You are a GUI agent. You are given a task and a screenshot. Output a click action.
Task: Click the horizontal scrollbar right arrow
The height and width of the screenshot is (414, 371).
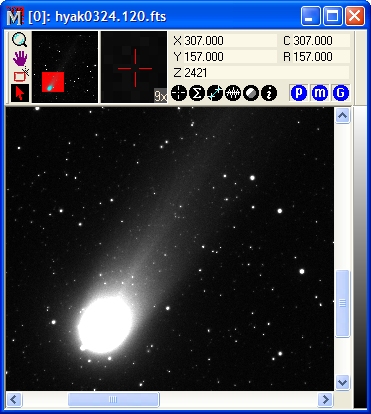click(325, 399)
